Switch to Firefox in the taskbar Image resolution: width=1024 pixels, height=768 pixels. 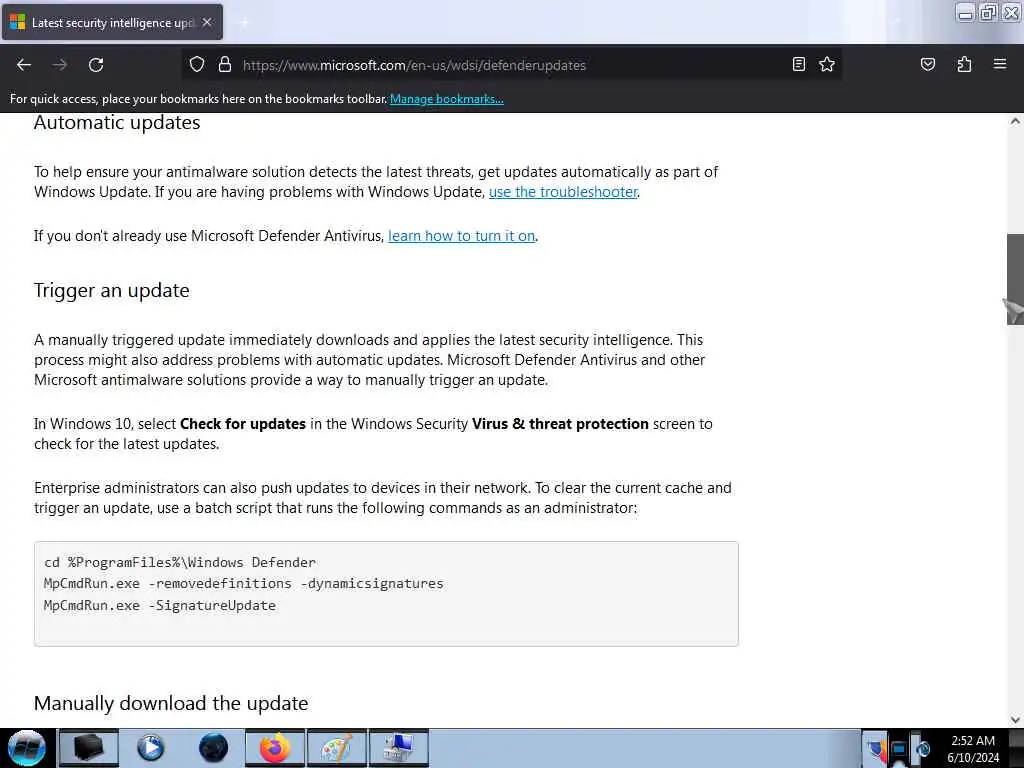click(x=274, y=748)
